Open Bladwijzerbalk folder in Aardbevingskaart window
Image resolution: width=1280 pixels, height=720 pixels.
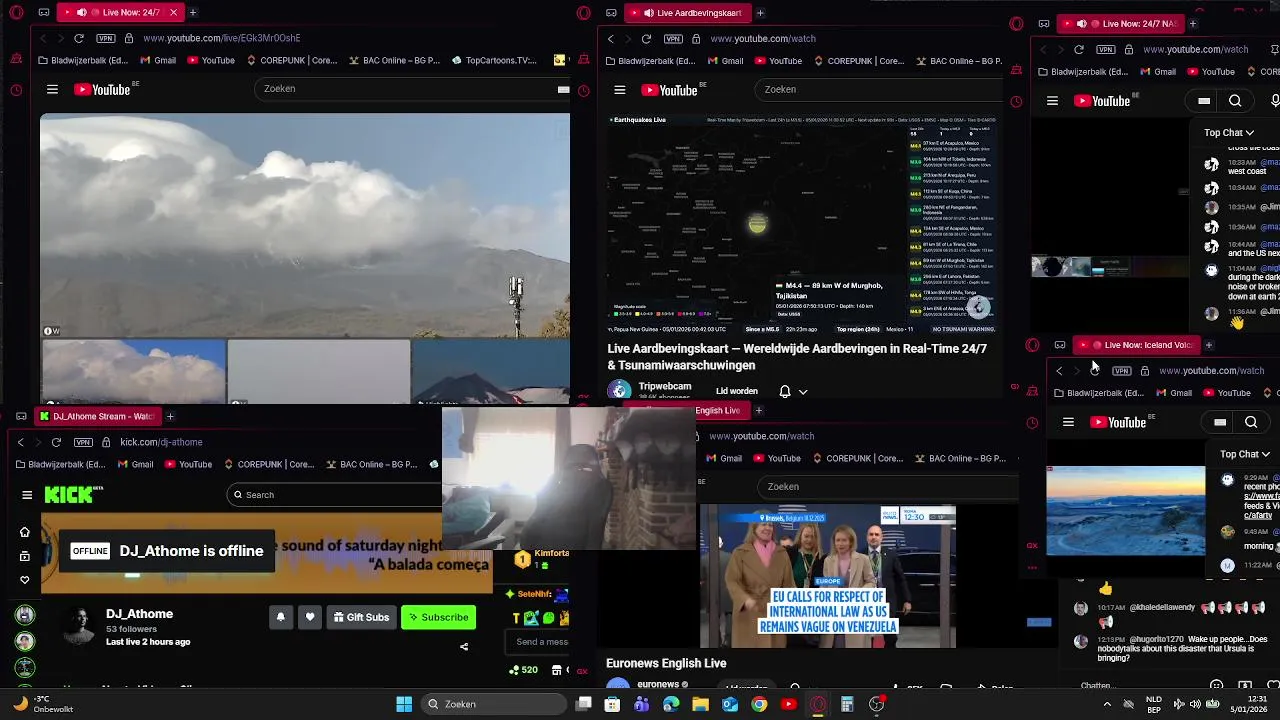650,61
